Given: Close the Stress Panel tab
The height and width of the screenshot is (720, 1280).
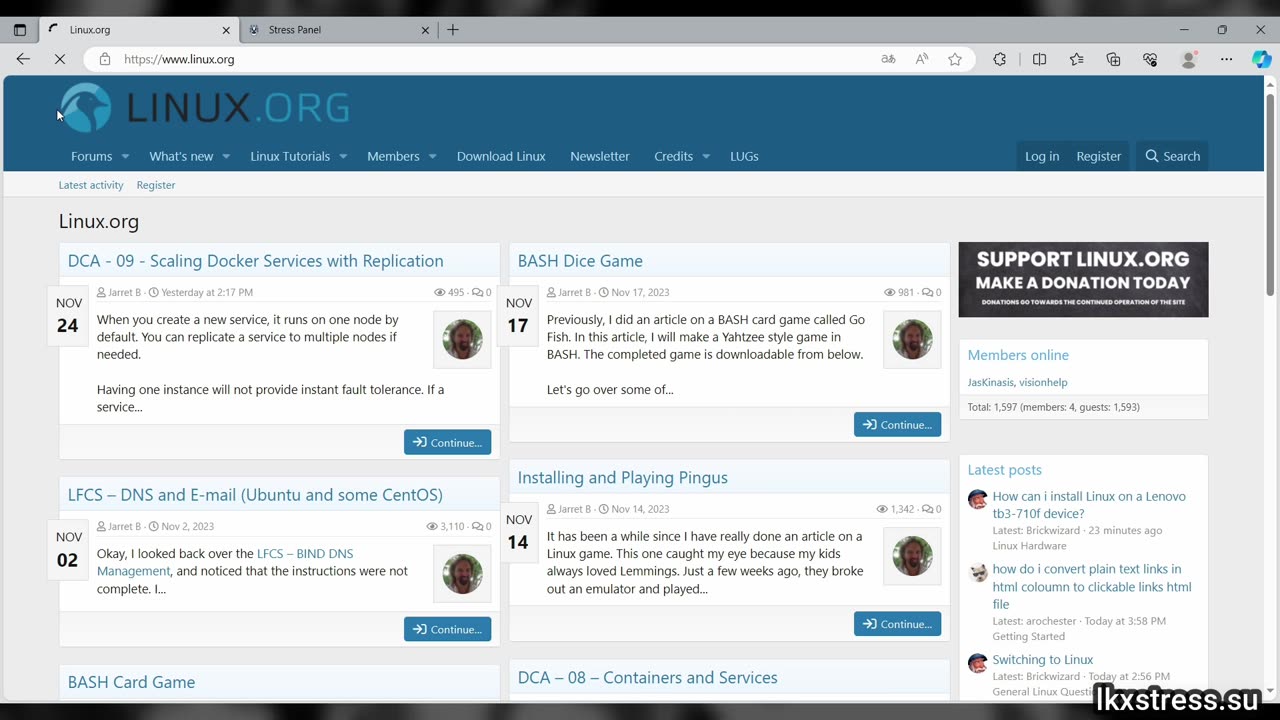Looking at the screenshot, I should [x=425, y=30].
